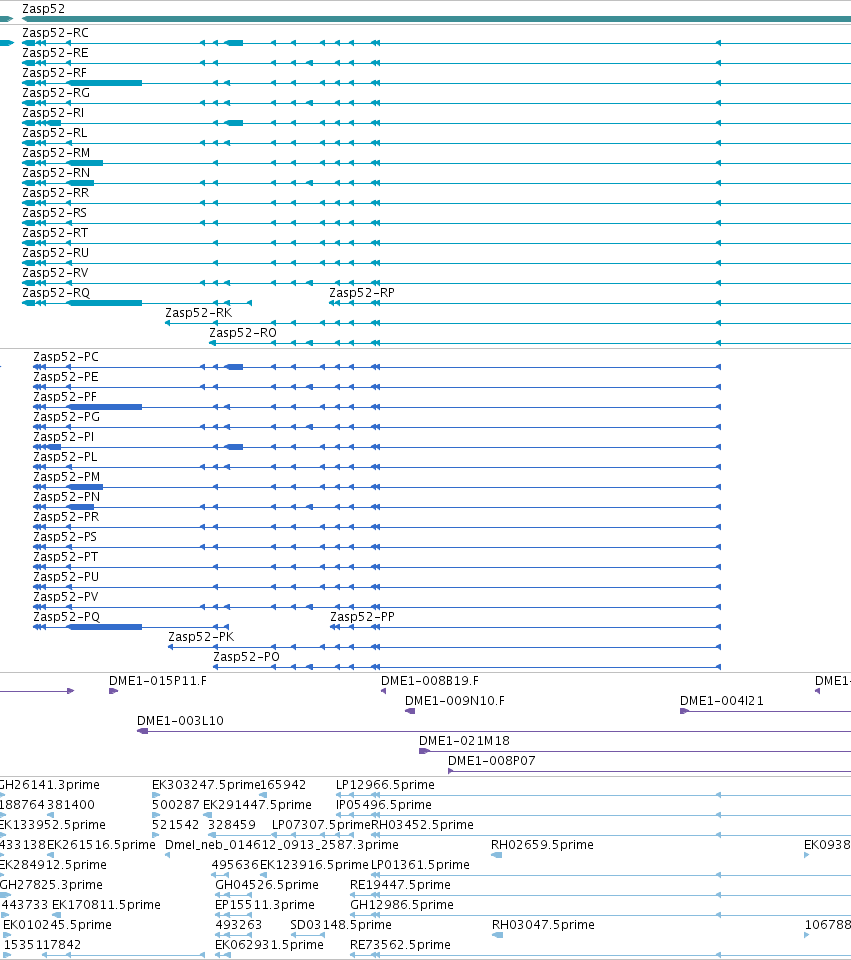
Task: Select the Zasp52-PS protein label
Action: (65, 537)
